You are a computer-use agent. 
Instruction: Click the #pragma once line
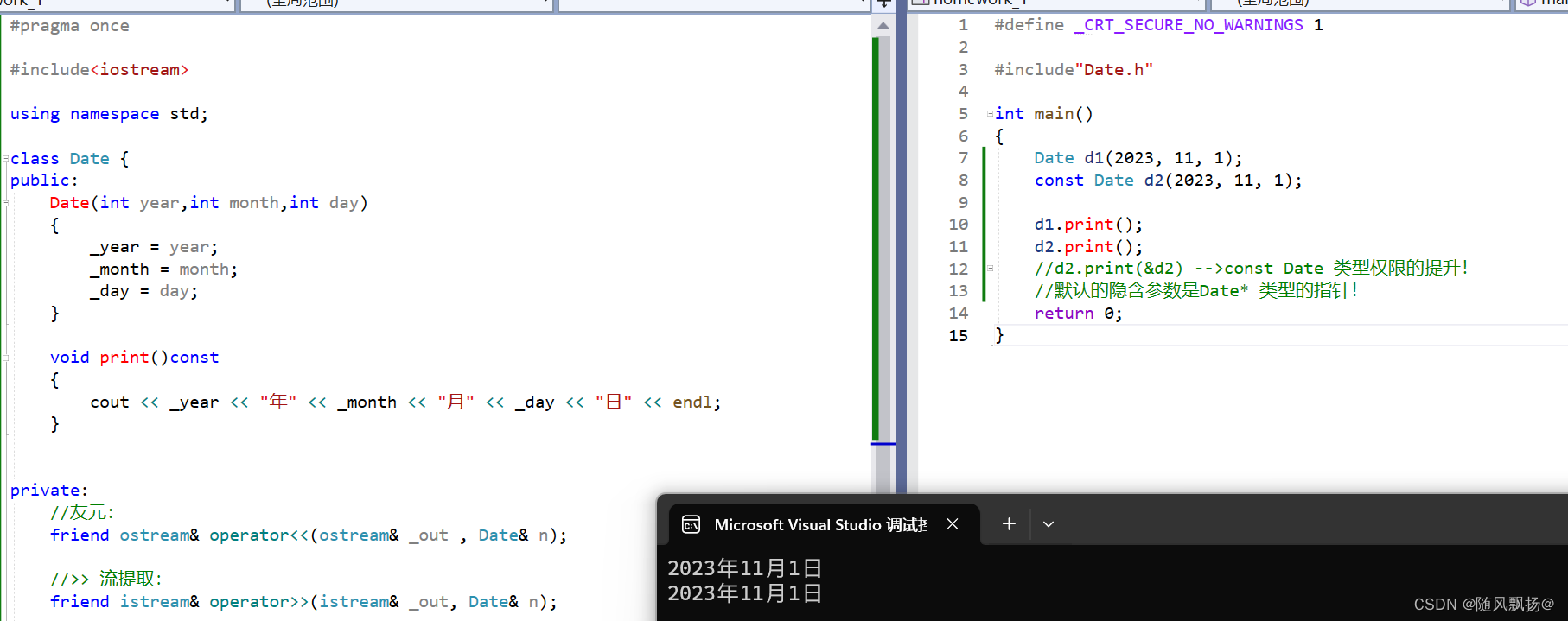click(70, 26)
